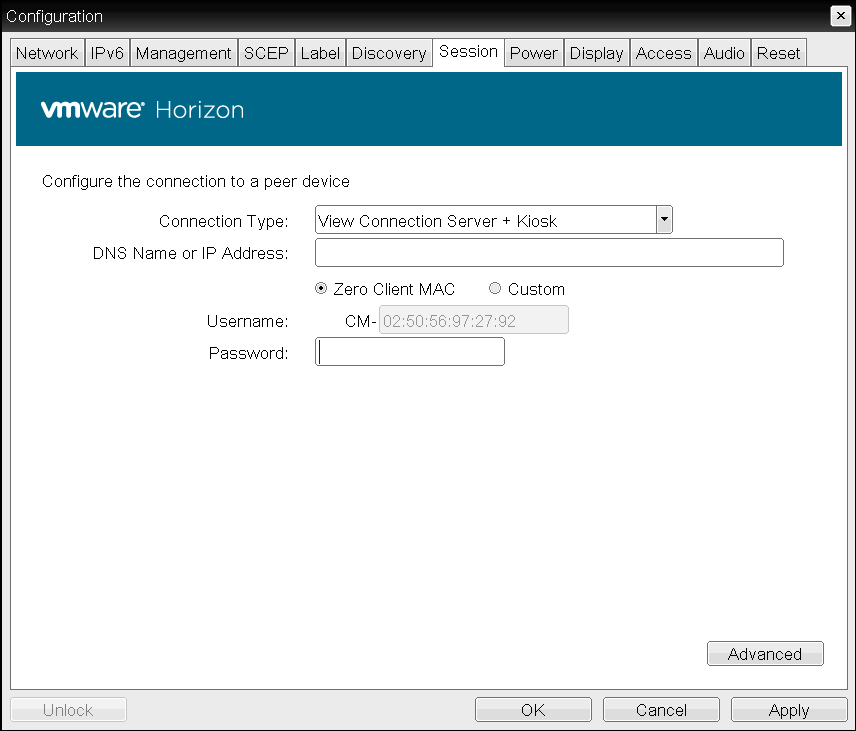
Task: Click the 'Connection Type:' label
Action: [x=224, y=221]
